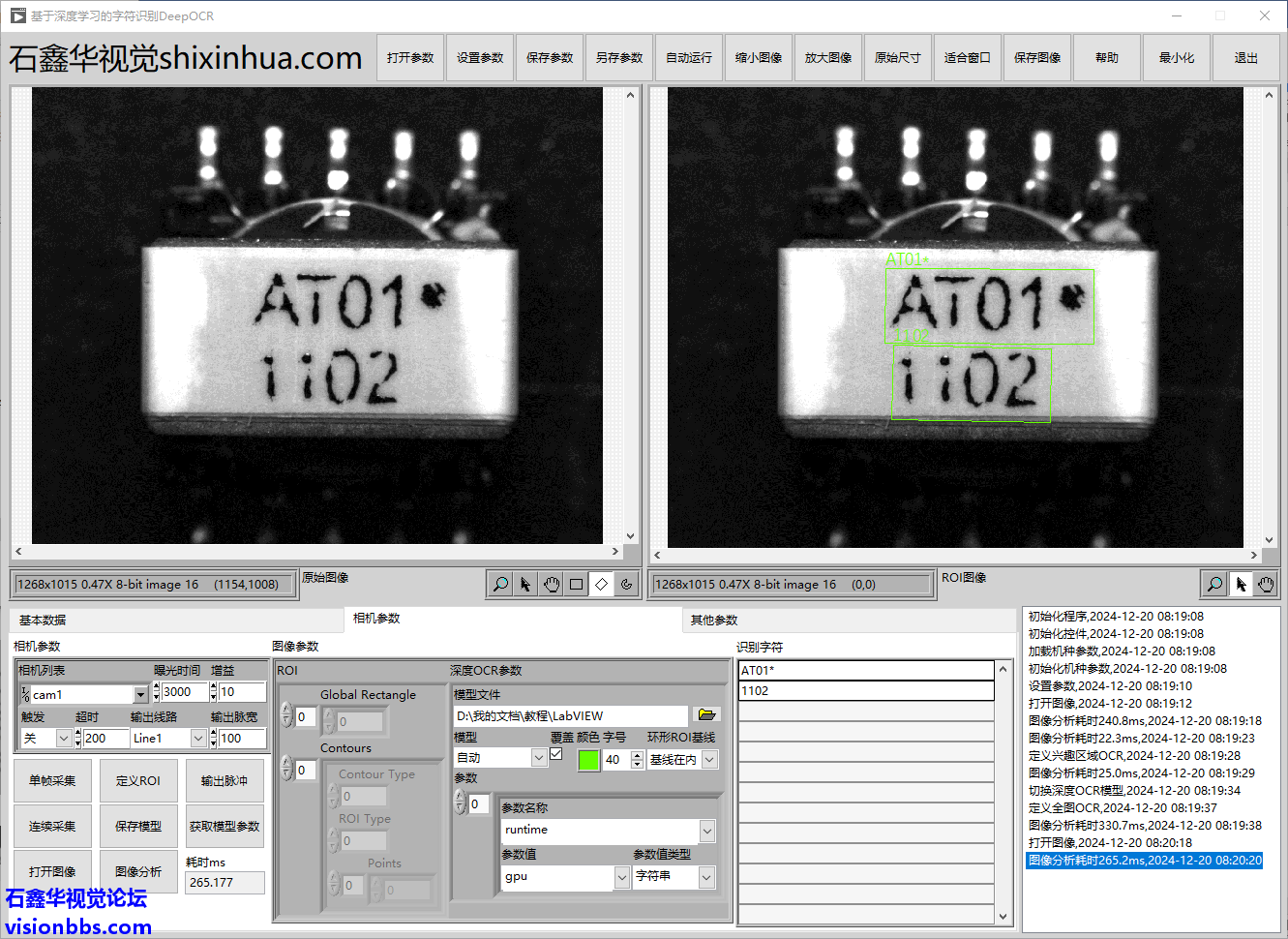
Task: Select the rotated rectangle ROI tool
Action: pyautogui.click(x=602, y=584)
